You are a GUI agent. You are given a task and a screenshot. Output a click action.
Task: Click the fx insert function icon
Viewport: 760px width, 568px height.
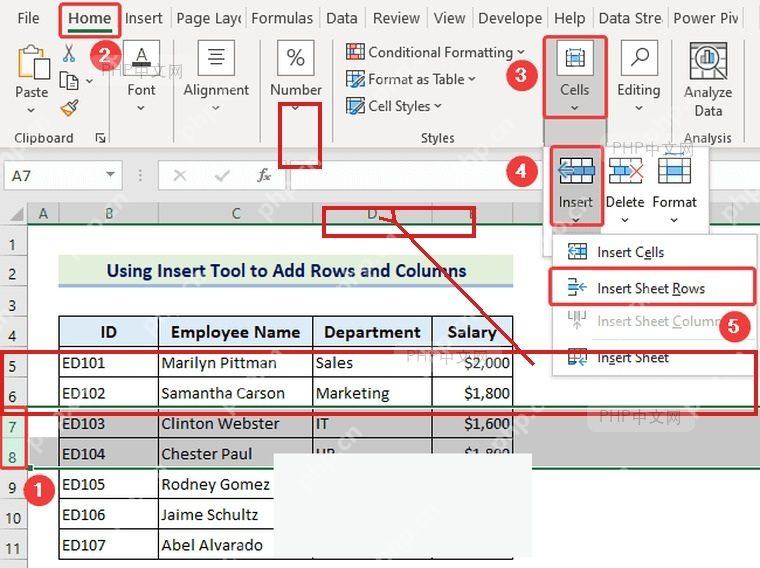coord(264,175)
